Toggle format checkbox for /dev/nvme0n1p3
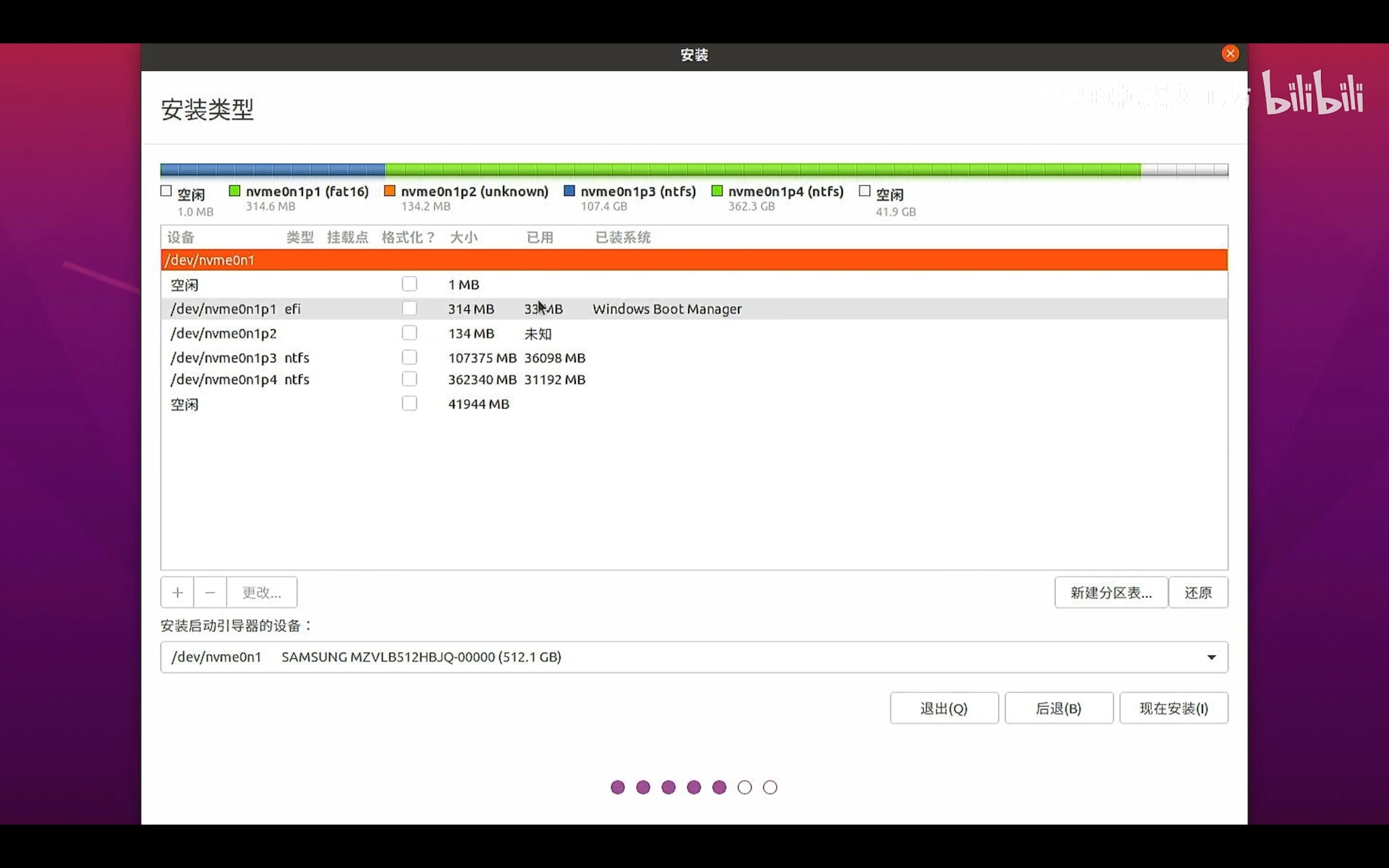The image size is (1389, 868). click(409, 358)
